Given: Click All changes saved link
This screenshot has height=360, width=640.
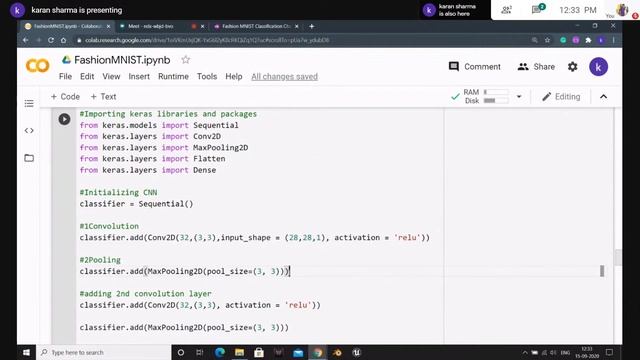Looking at the screenshot, I should coord(284,77).
